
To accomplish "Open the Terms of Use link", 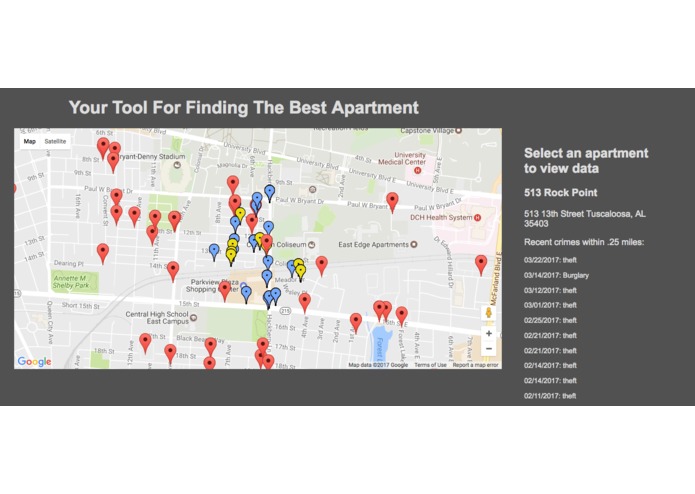I will click(x=430, y=365).
